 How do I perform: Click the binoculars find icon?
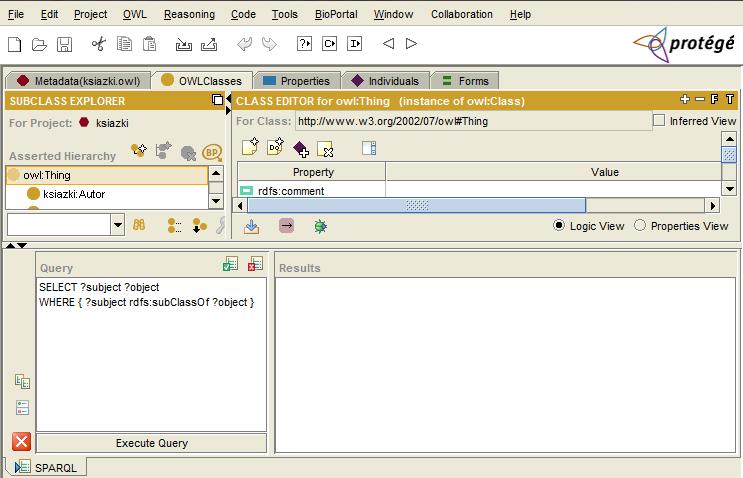(139, 225)
